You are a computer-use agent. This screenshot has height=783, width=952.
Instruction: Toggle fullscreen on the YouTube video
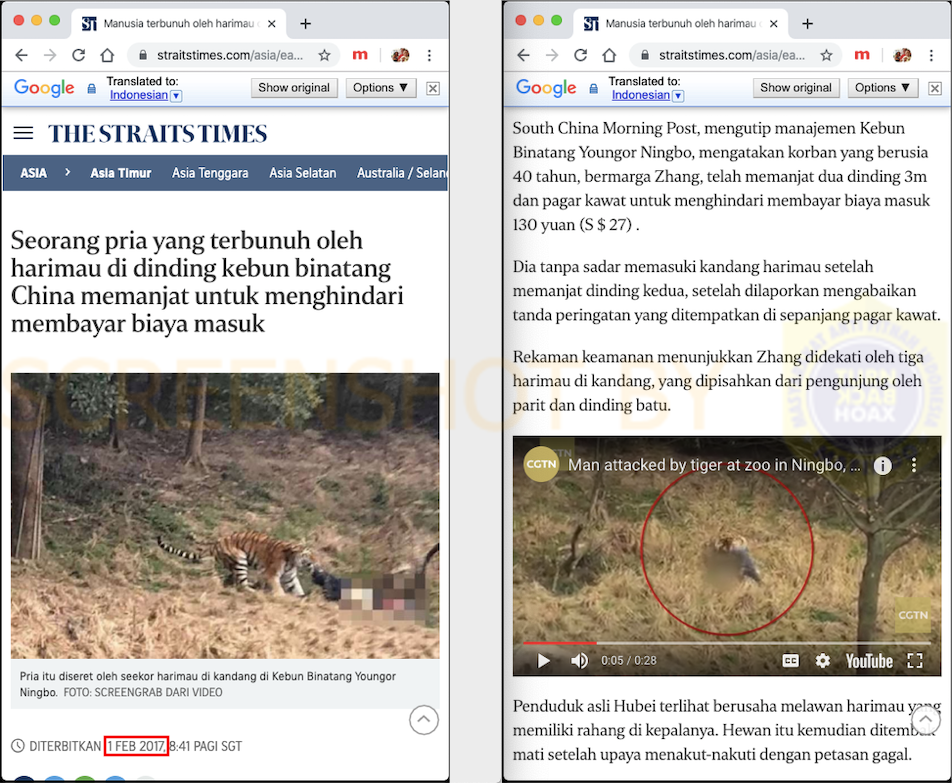click(914, 660)
